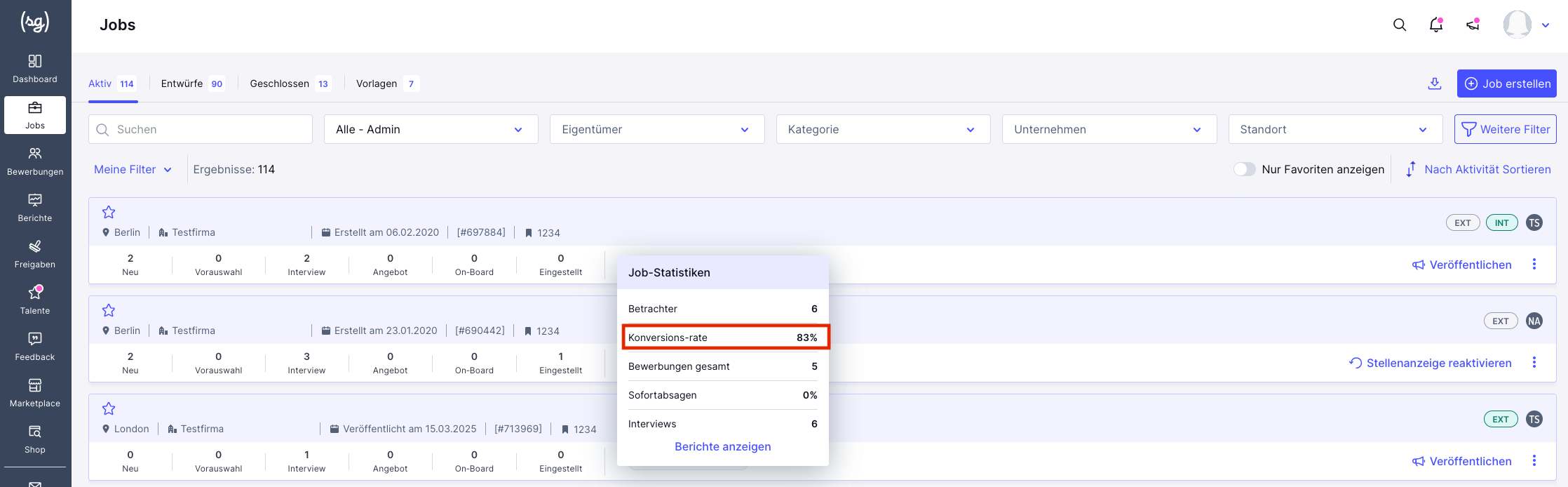Image resolution: width=1568 pixels, height=487 pixels.
Task: Open the Unternehmen dropdown
Action: coord(1109,129)
